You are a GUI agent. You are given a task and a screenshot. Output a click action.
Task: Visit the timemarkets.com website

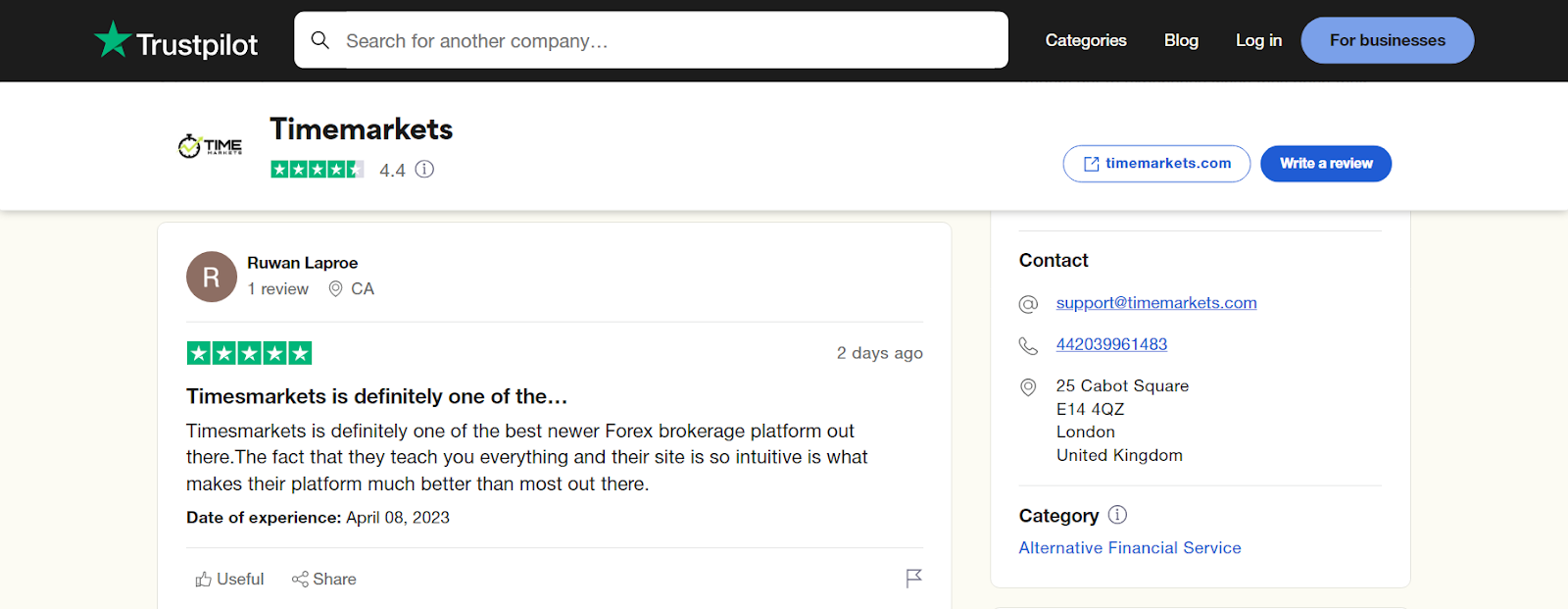[1156, 164]
